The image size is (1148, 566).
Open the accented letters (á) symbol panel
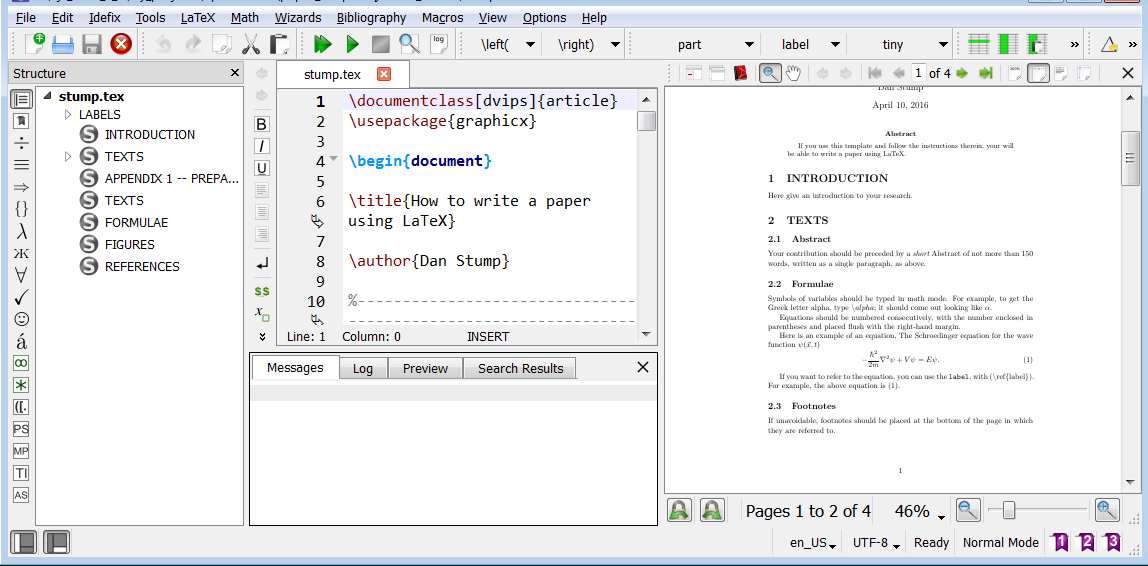click(22, 341)
